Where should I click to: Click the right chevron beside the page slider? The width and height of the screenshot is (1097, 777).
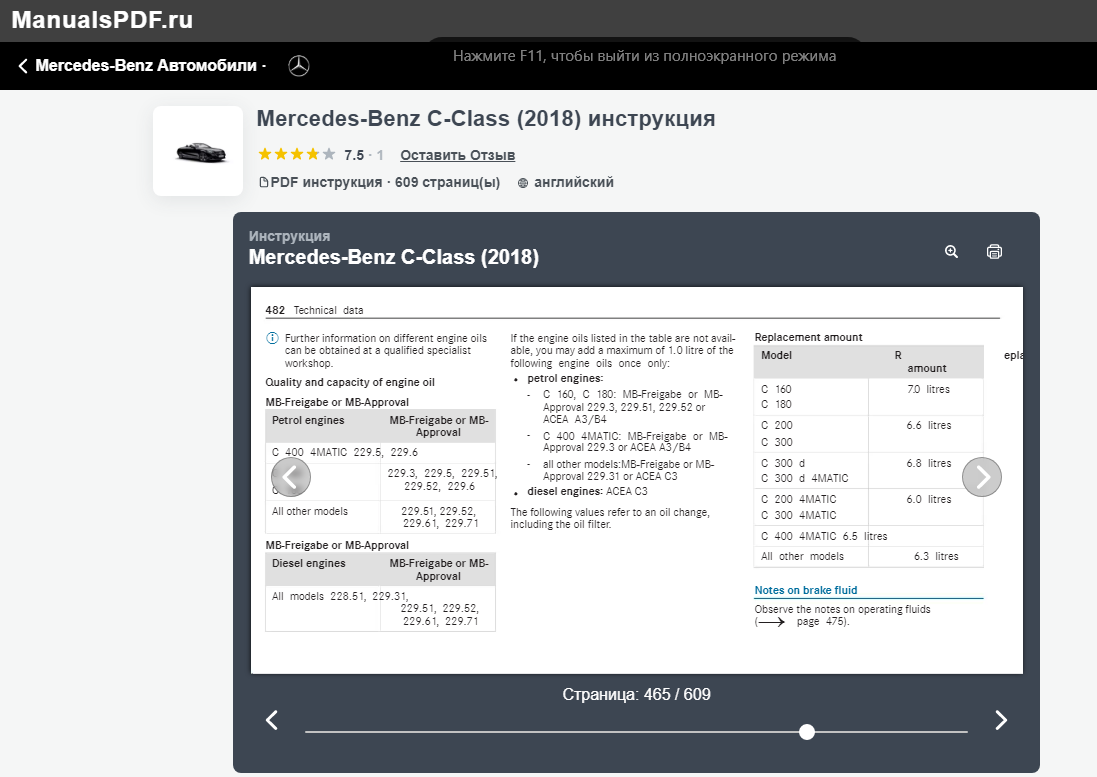click(x=1001, y=720)
